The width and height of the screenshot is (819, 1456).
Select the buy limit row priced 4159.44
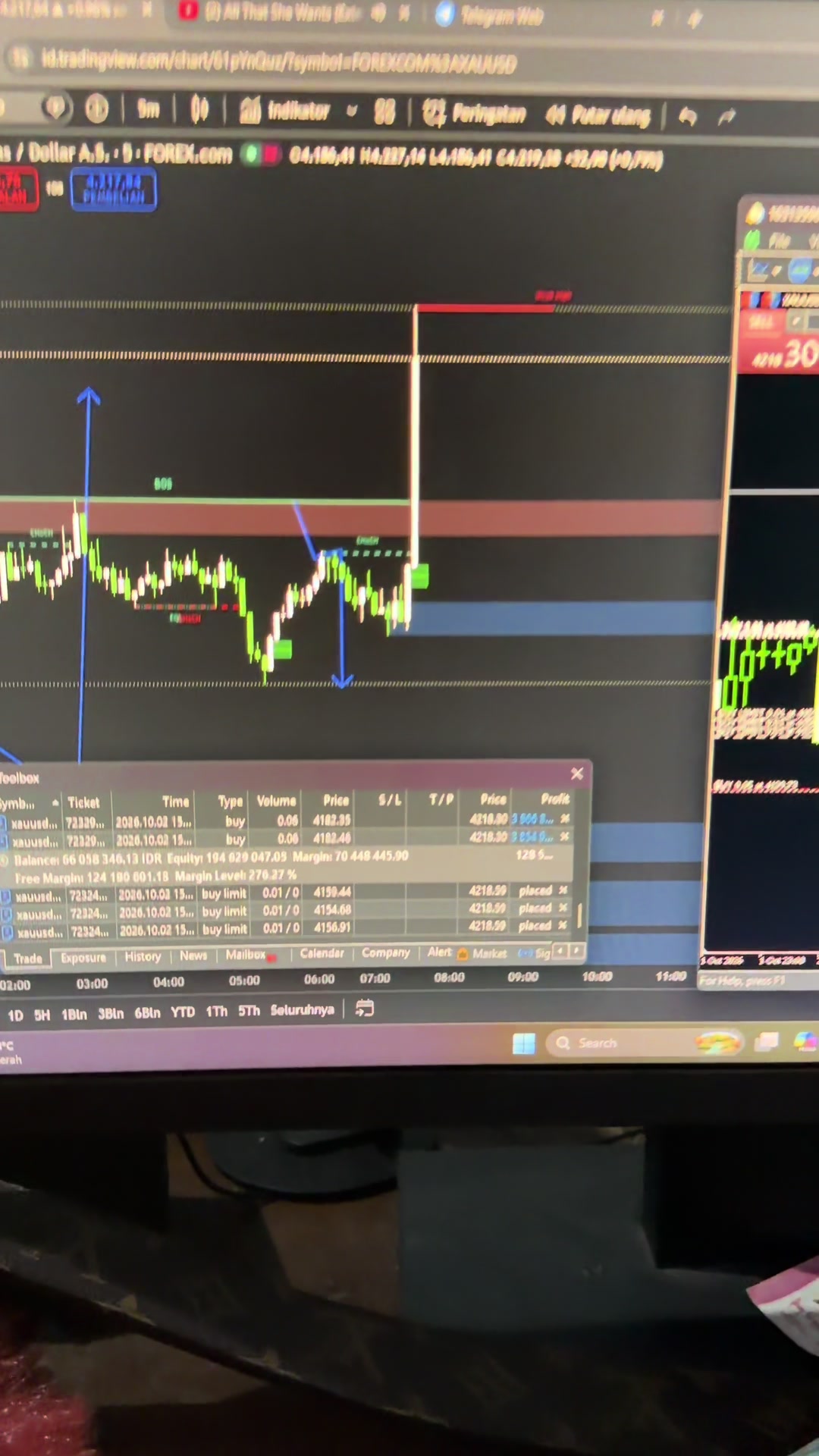(x=287, y=893)
